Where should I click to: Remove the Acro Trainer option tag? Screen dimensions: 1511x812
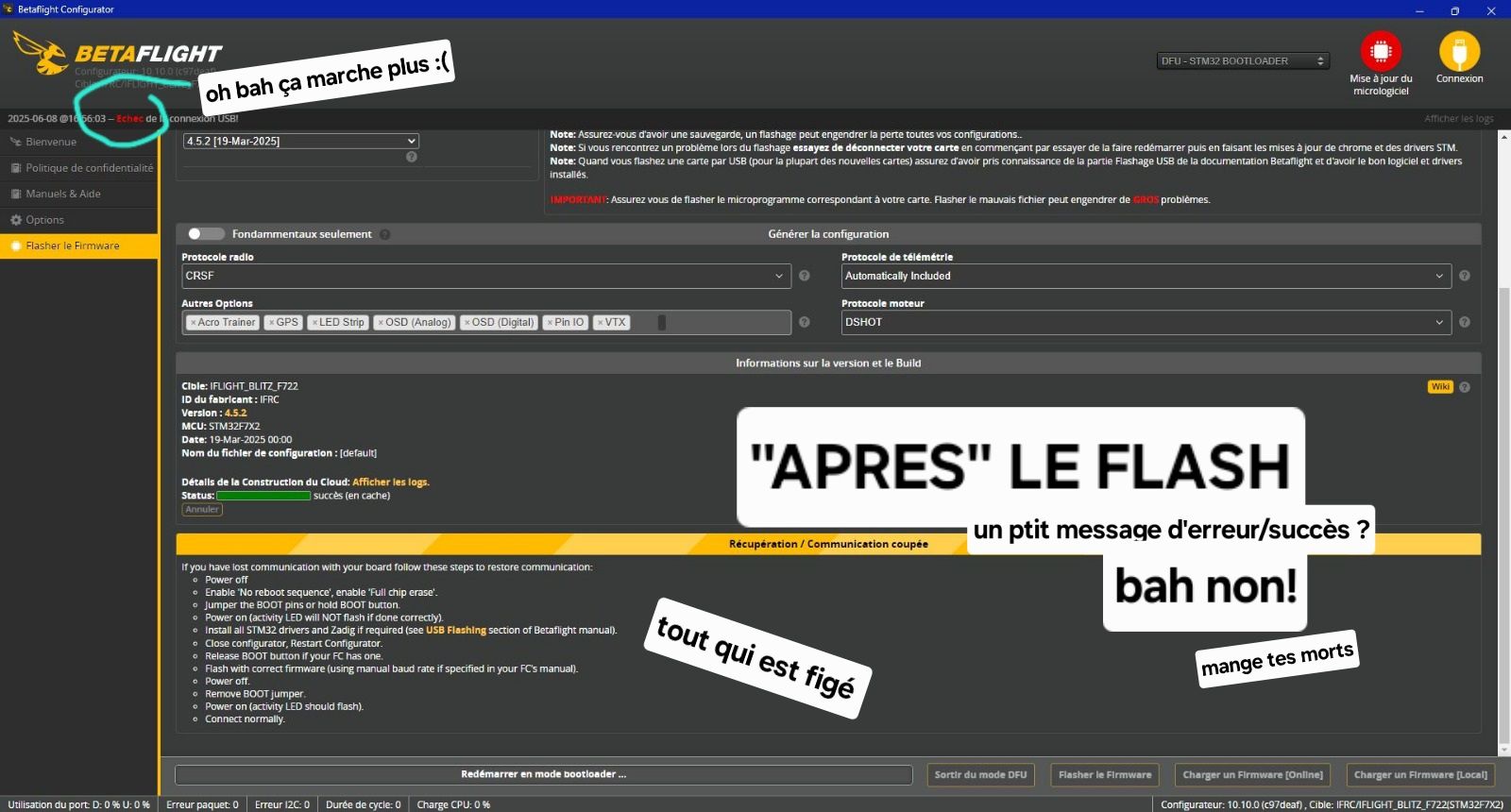[193, 323]
